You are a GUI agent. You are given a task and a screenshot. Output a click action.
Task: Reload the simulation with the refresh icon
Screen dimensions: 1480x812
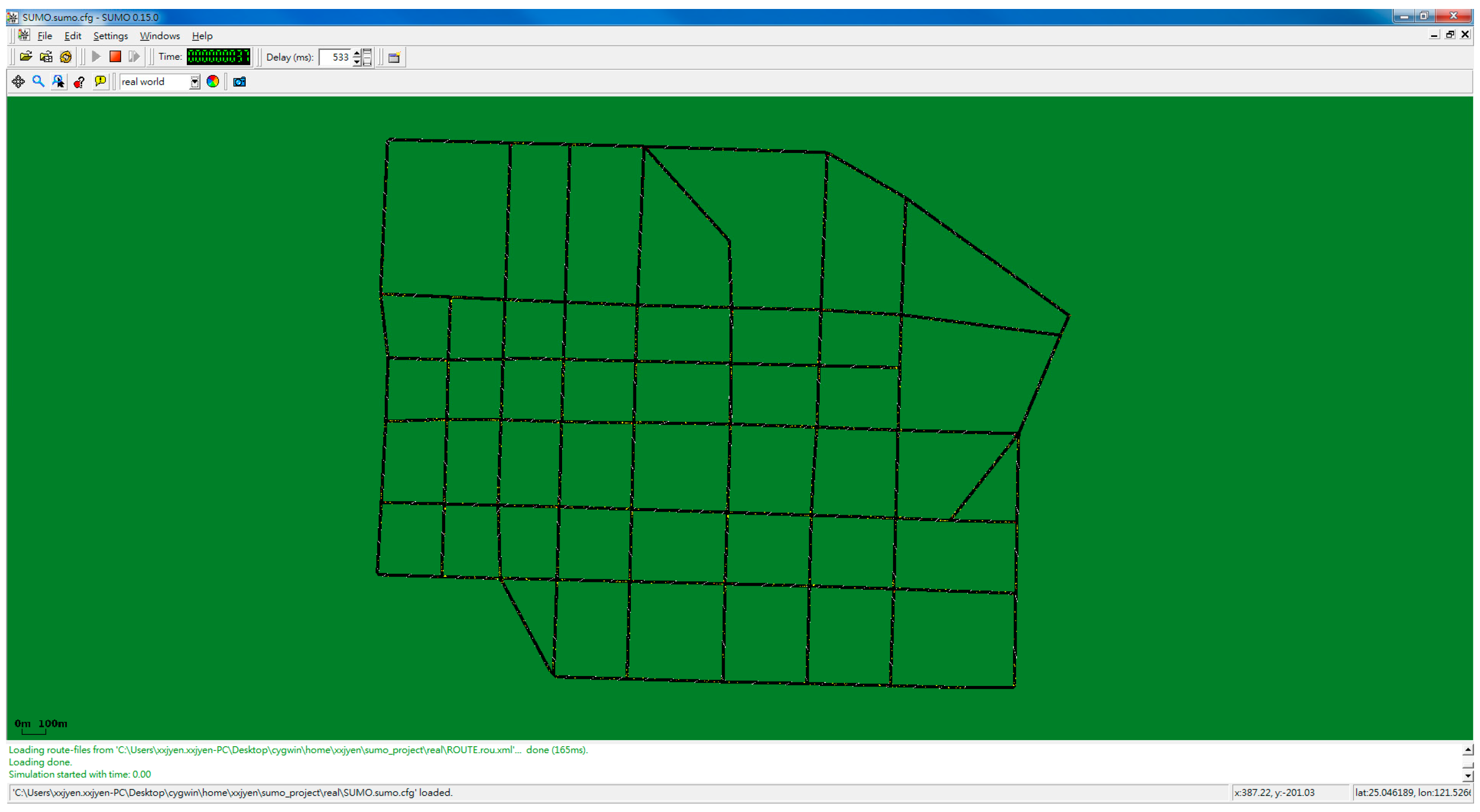pos(66,57)
